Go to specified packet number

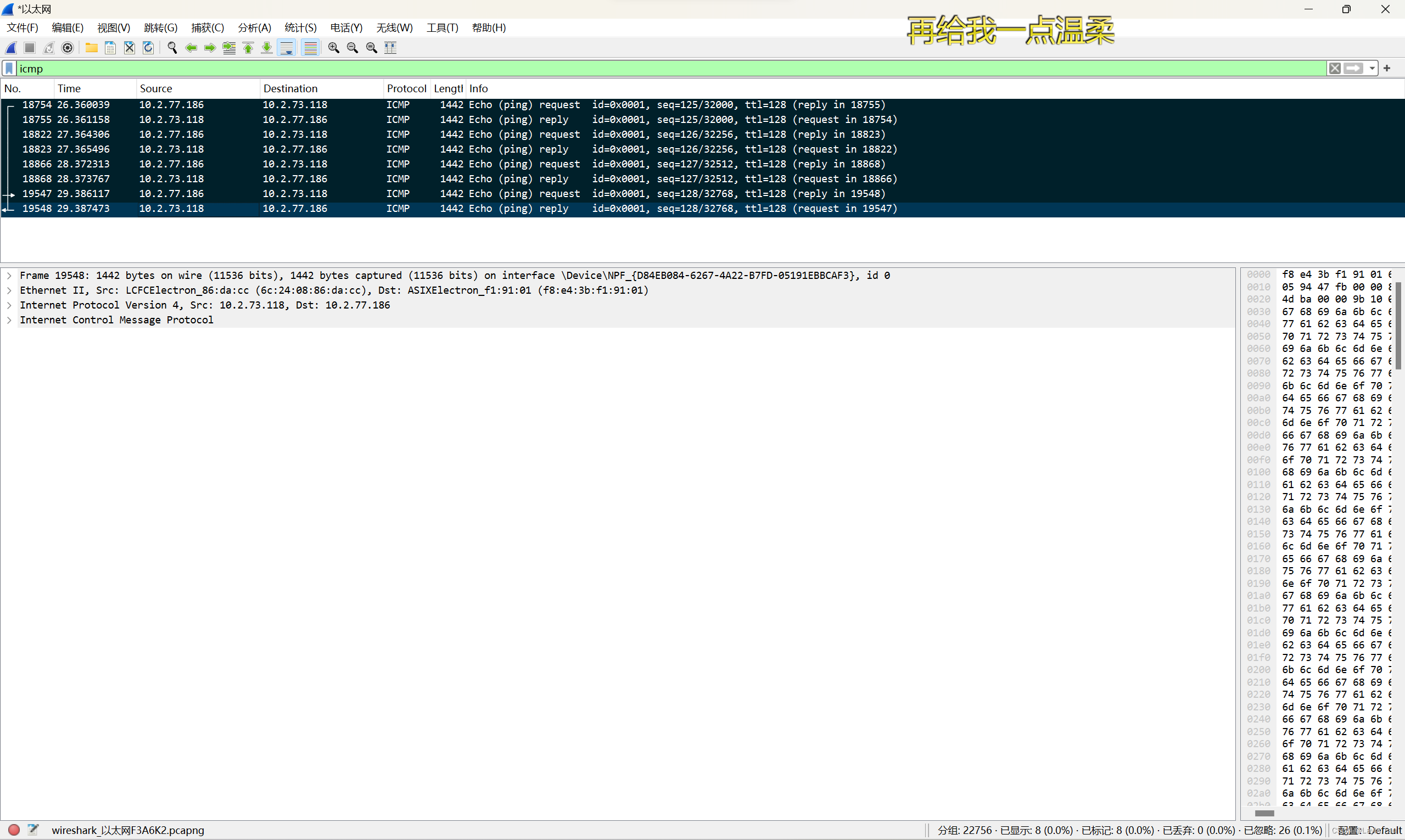(229, 48)
